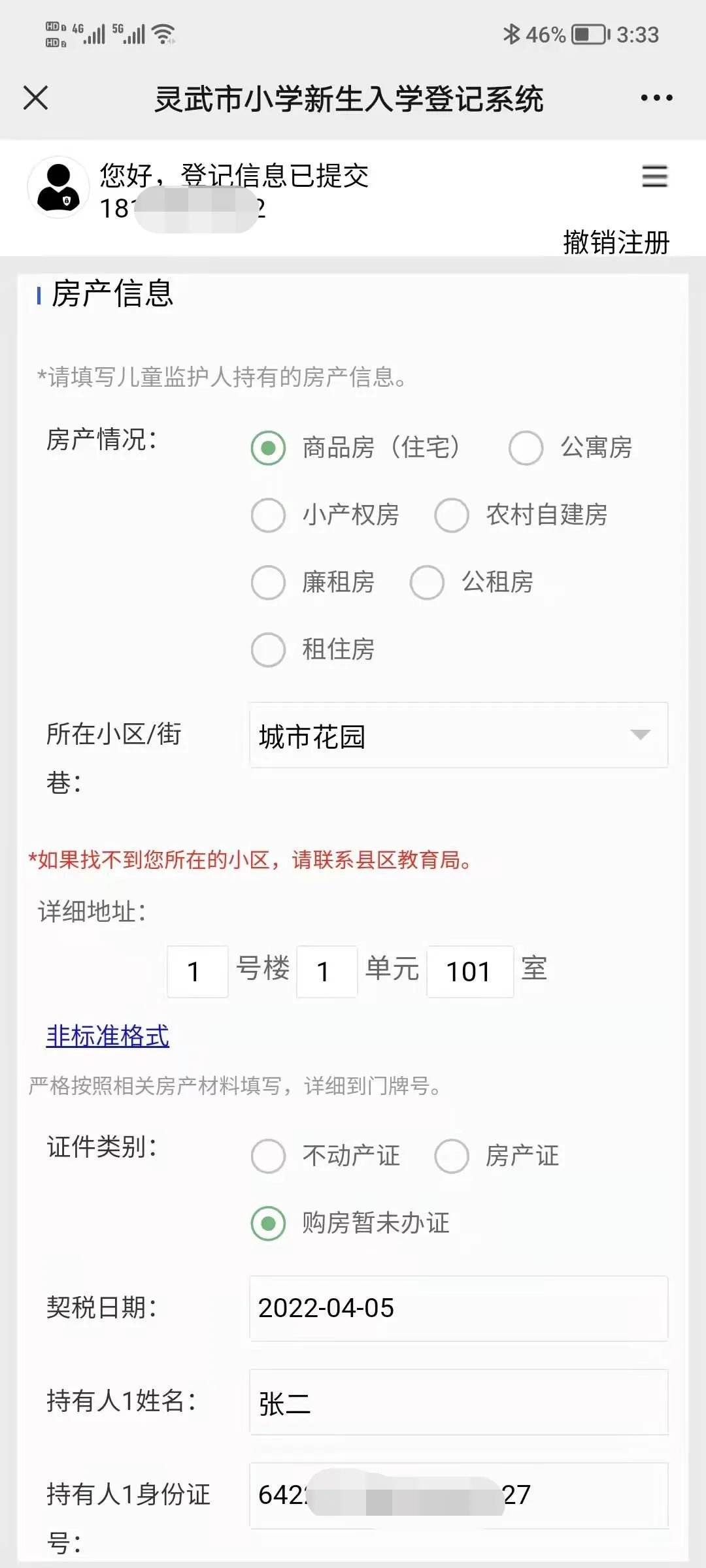Viewport: 706px width, 1568px height.
Task: Open the hamburger menu icon
Action: 654,176
